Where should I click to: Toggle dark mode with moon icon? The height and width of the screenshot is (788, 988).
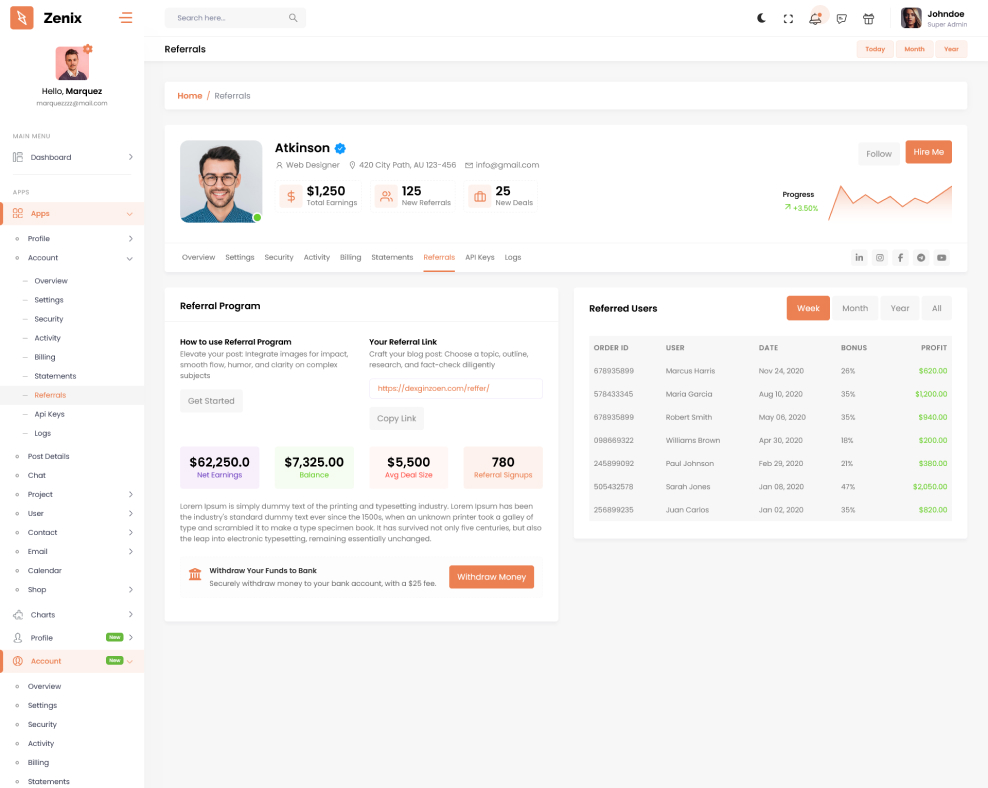pos(761,18)
